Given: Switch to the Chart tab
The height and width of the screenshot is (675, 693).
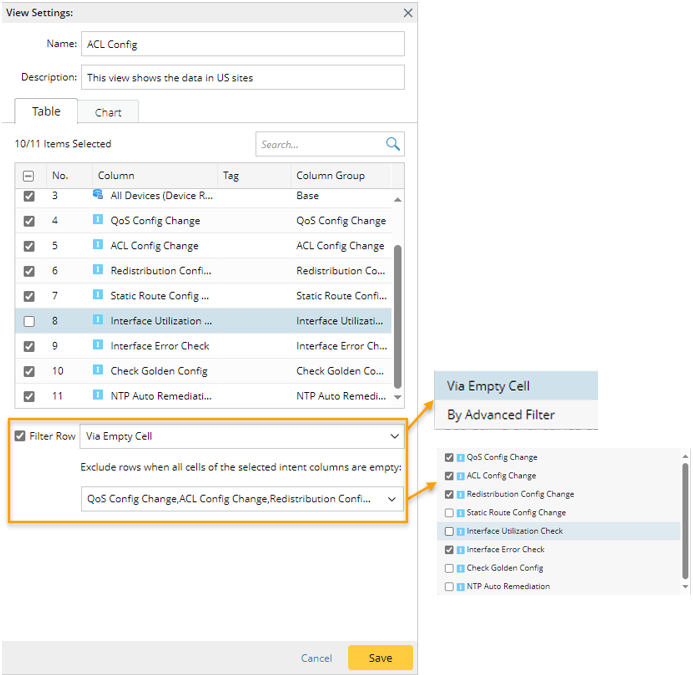Looking at the screenshot, I should (108, 112).
